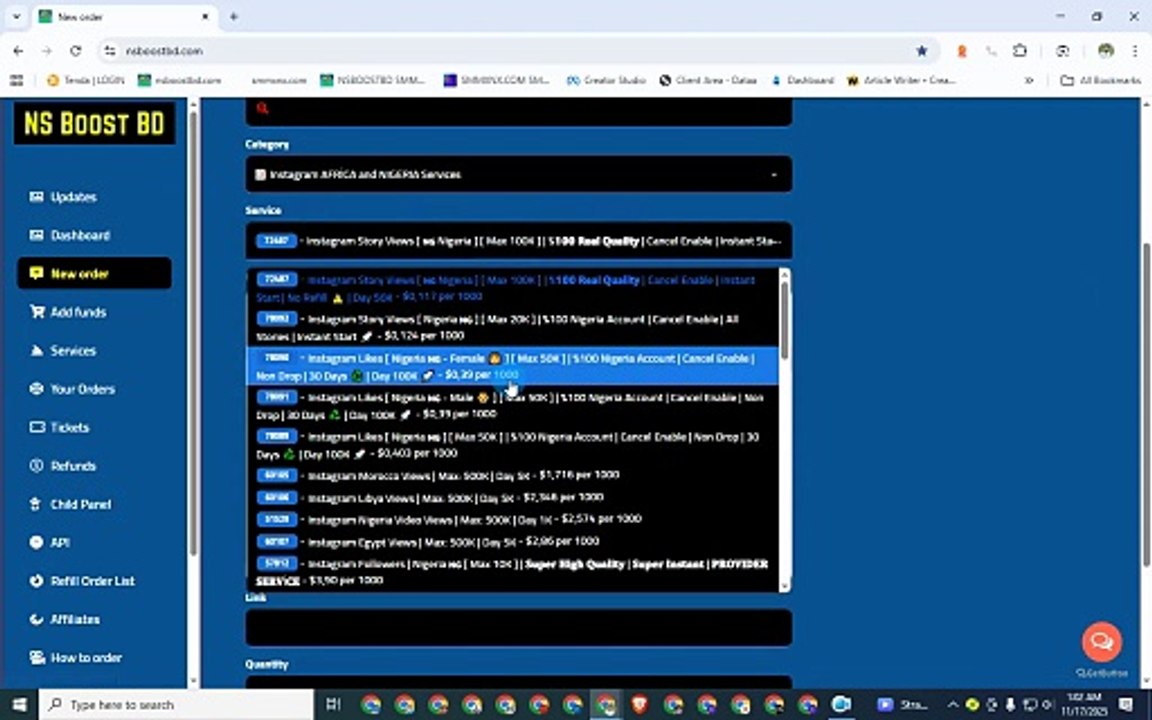The width and height of the screenshot is (1152, 720).
Task: Click the taskbar search box
Action: pos(176,705)
